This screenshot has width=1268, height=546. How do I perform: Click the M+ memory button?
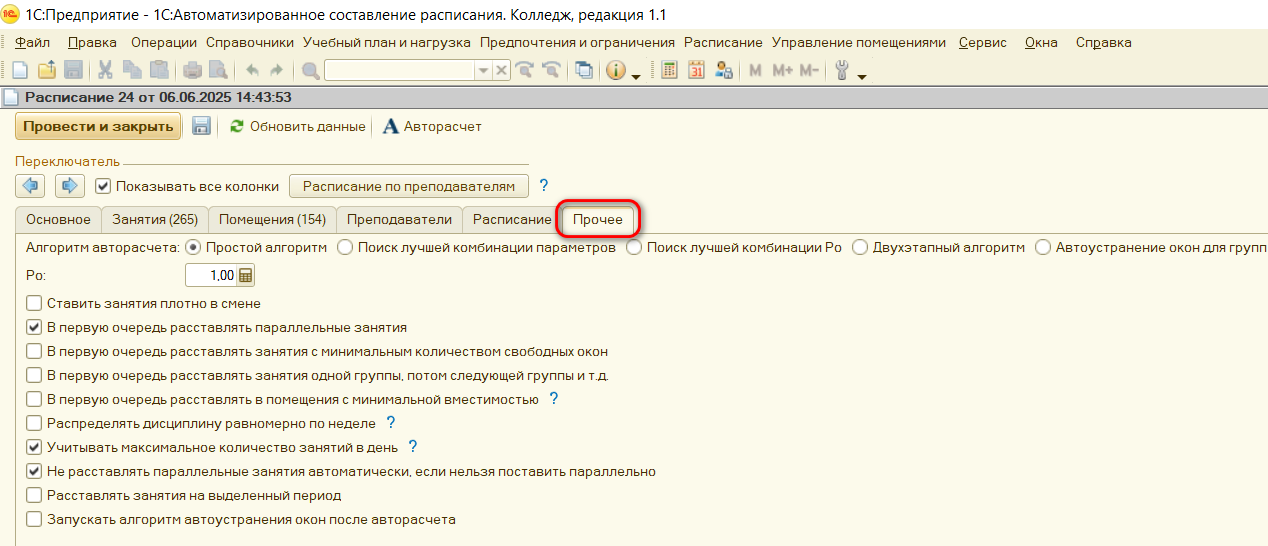coord(782,70)
